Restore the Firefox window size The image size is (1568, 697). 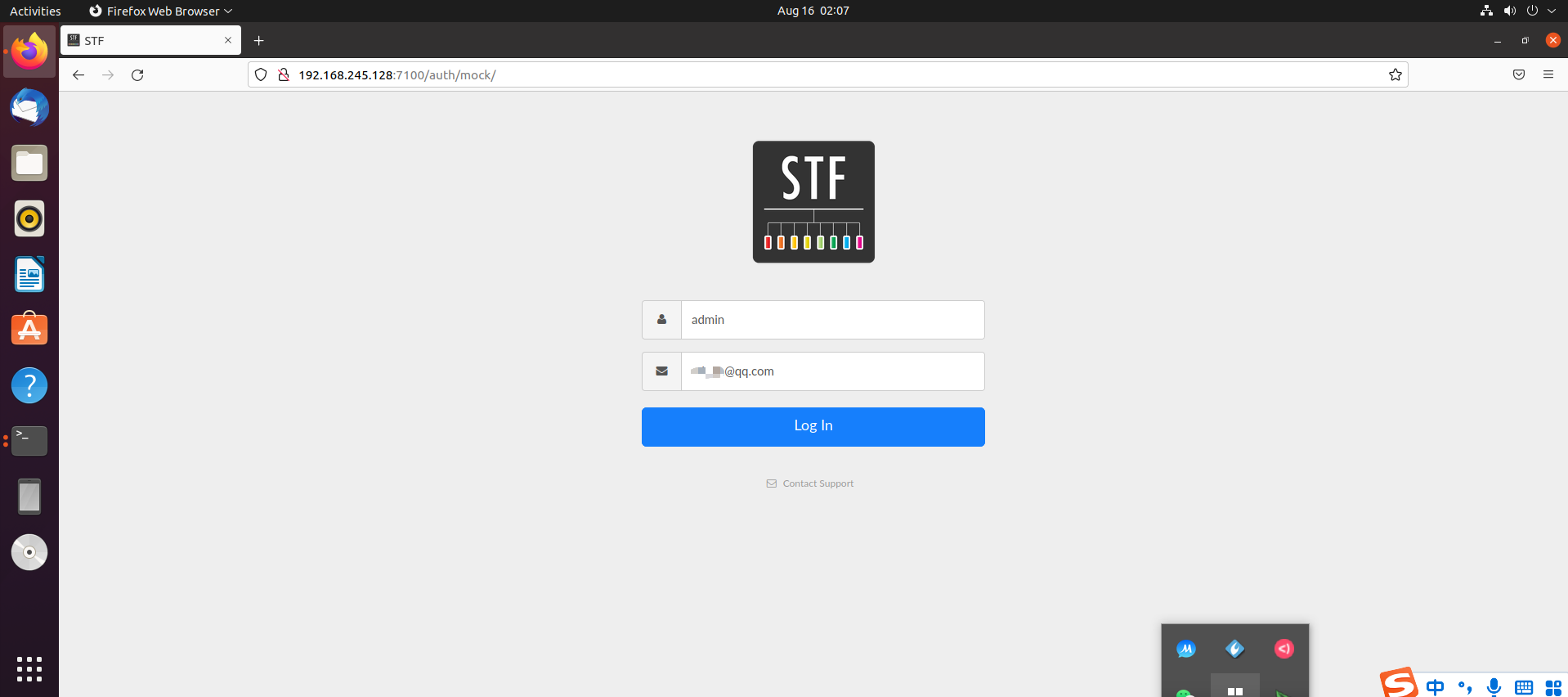[1525, 40]
